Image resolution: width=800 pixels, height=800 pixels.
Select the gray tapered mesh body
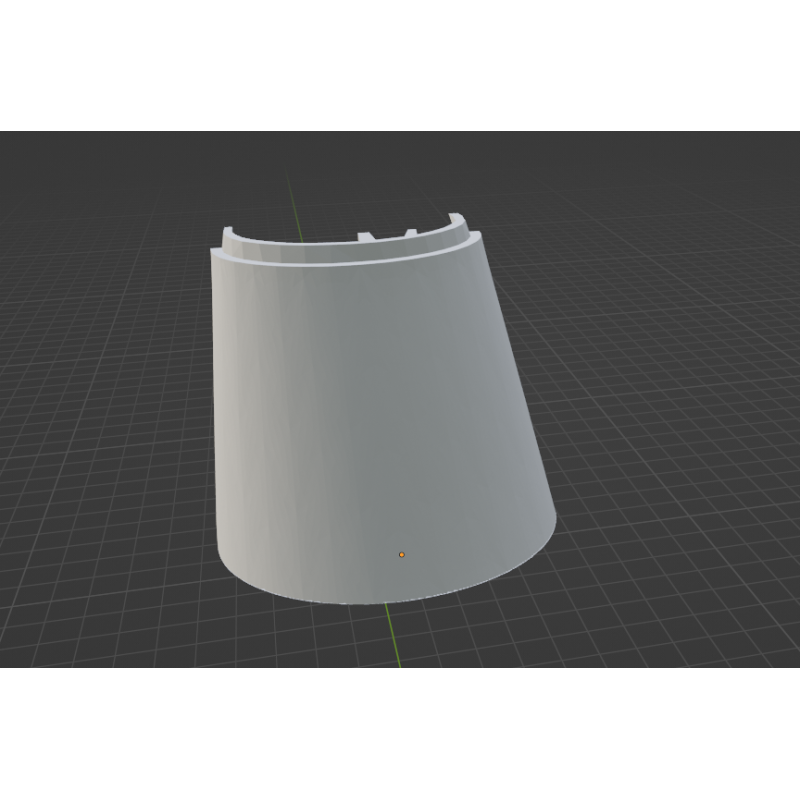point(380,420)
